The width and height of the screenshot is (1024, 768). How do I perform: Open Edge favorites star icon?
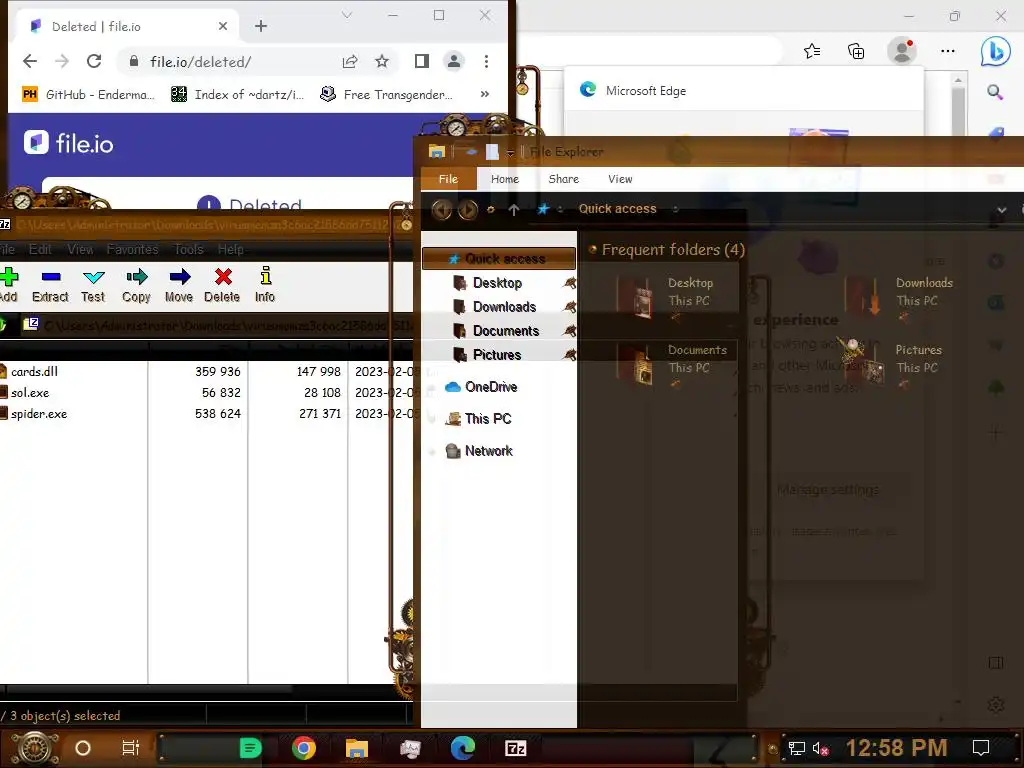pos(812,51)
